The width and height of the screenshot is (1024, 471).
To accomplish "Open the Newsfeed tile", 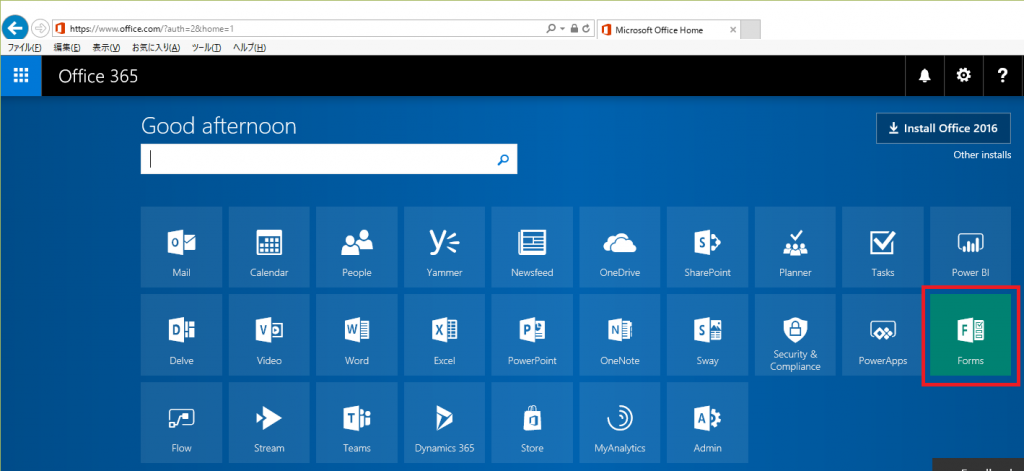I will (532, 247).
